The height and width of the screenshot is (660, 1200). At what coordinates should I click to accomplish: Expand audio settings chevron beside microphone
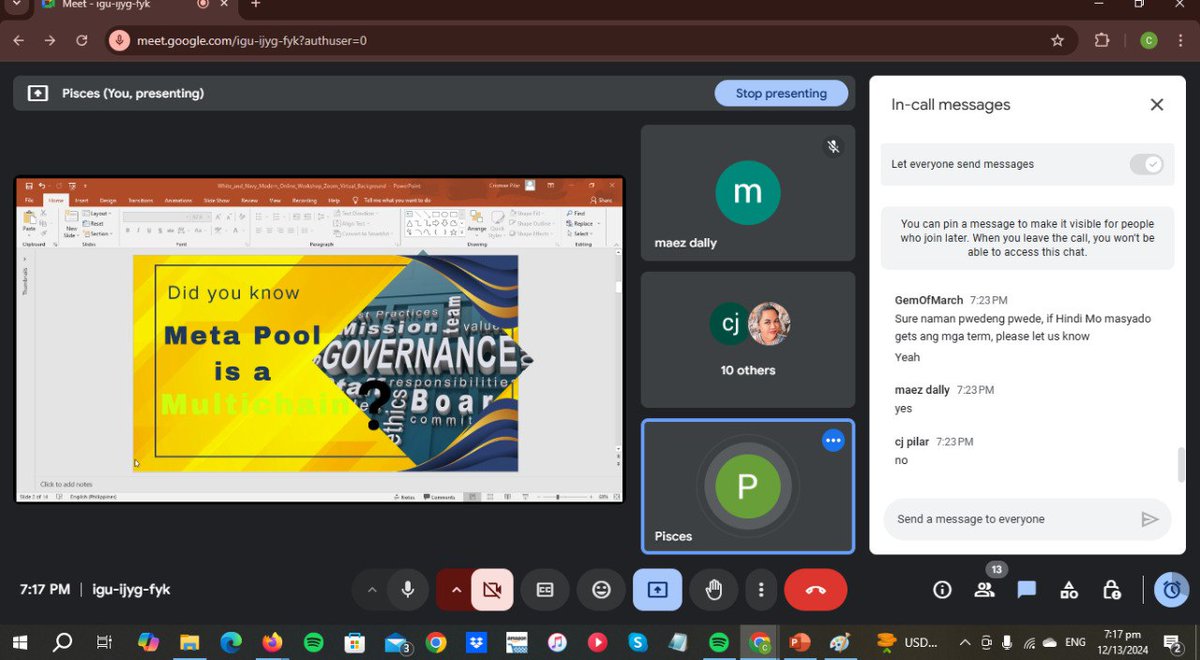[x=372, y=590]
